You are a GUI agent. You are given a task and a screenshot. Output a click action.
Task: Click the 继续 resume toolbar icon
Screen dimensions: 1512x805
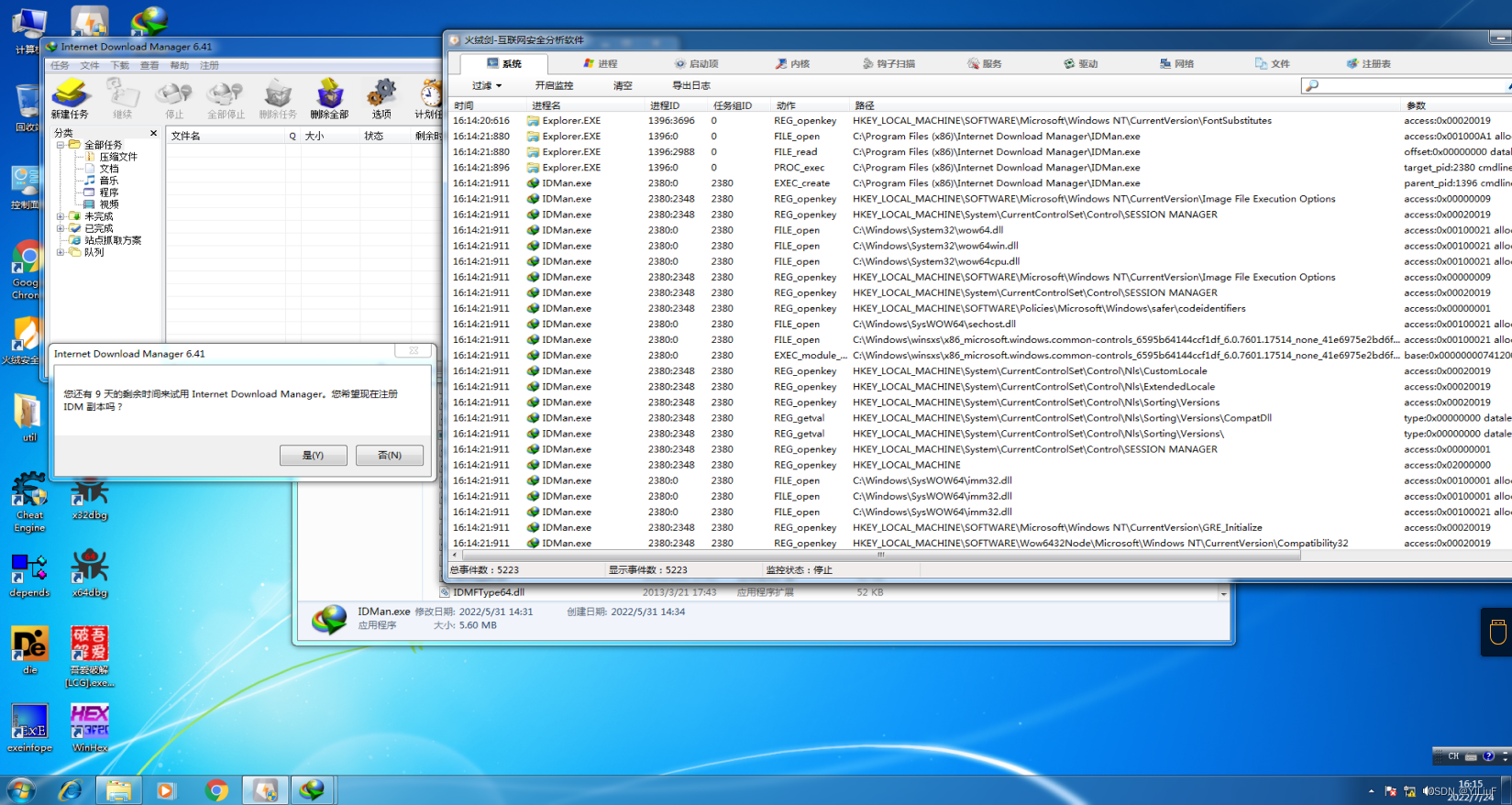point(122,98)
